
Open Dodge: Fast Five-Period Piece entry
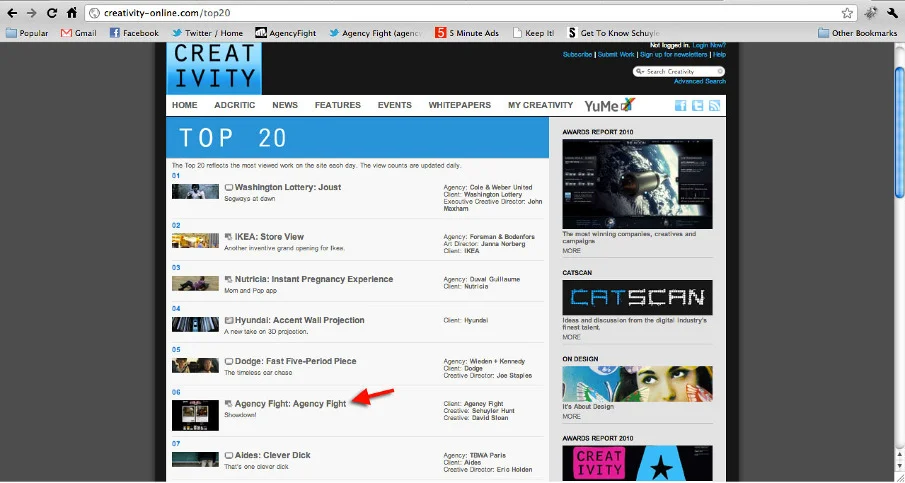coord(295,361)
